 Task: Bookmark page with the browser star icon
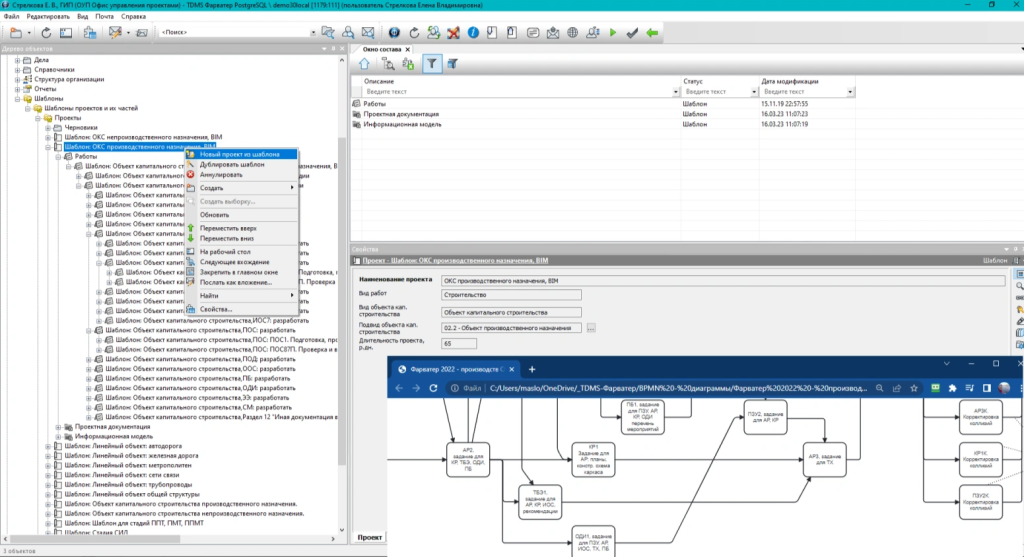point(916,388)
